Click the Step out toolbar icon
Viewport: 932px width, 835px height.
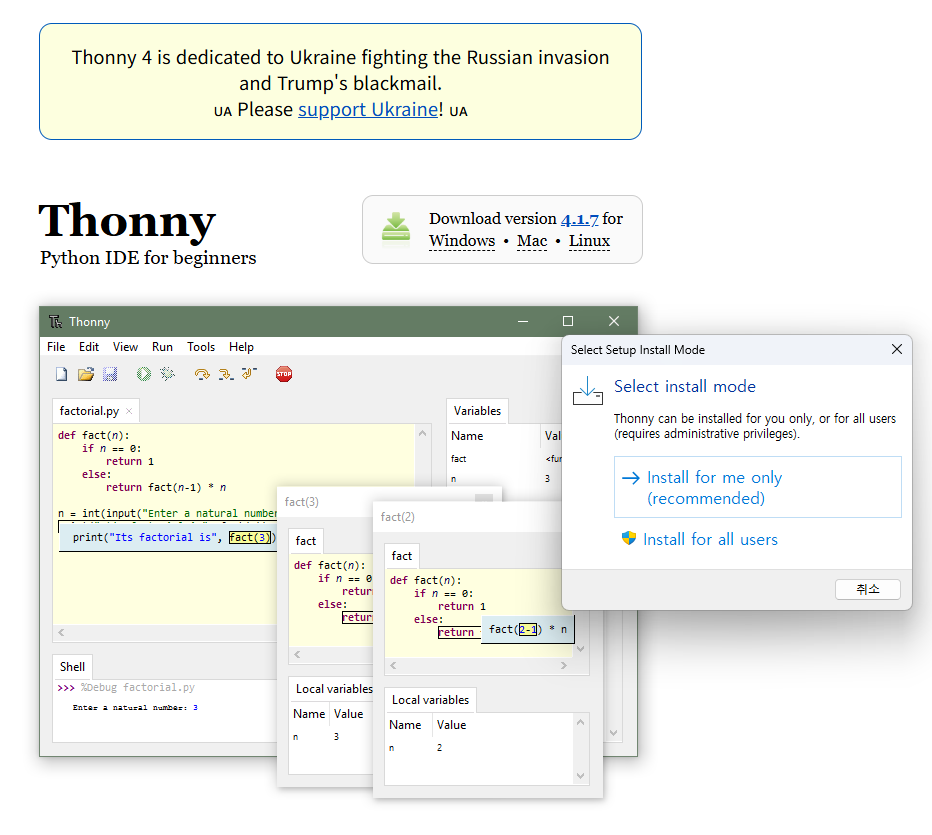pos(249,373)
